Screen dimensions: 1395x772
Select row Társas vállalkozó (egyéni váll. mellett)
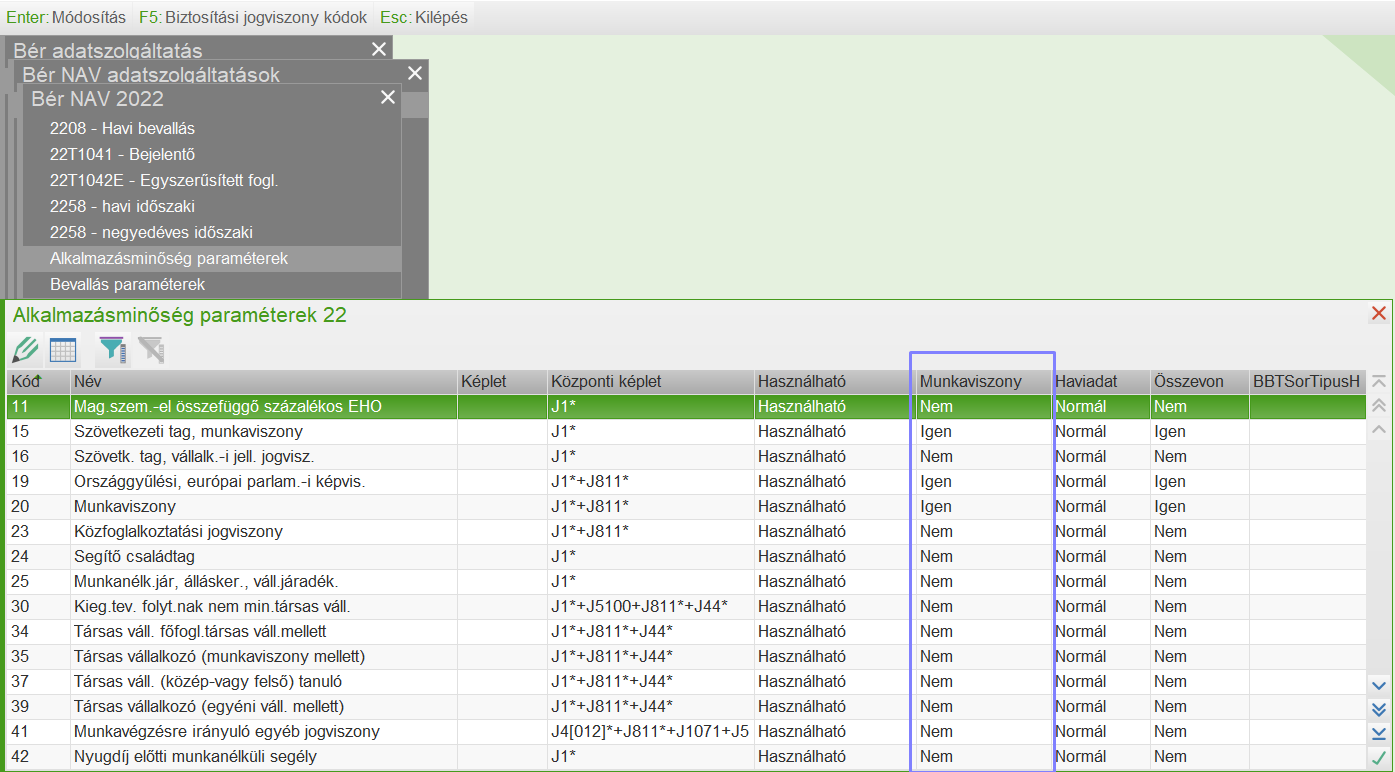coord(686,707)
